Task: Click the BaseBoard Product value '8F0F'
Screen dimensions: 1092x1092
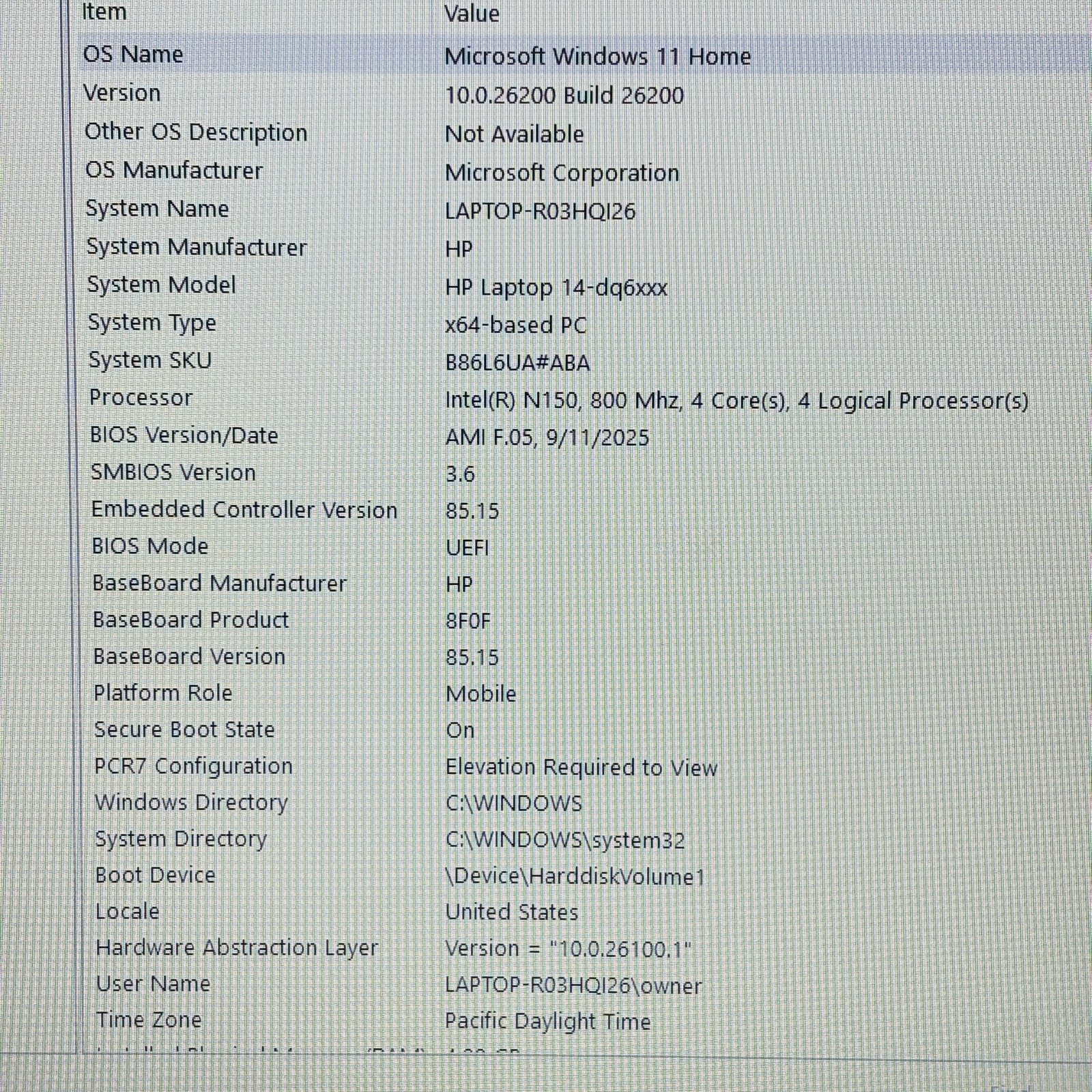Action: click(x=468, y=620)
